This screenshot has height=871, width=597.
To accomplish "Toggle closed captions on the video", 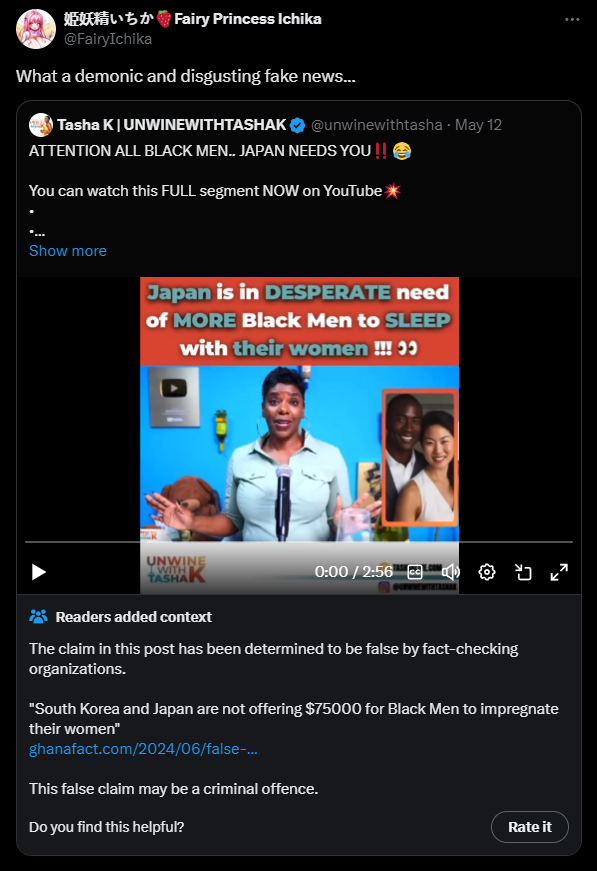I will (415, 572).
